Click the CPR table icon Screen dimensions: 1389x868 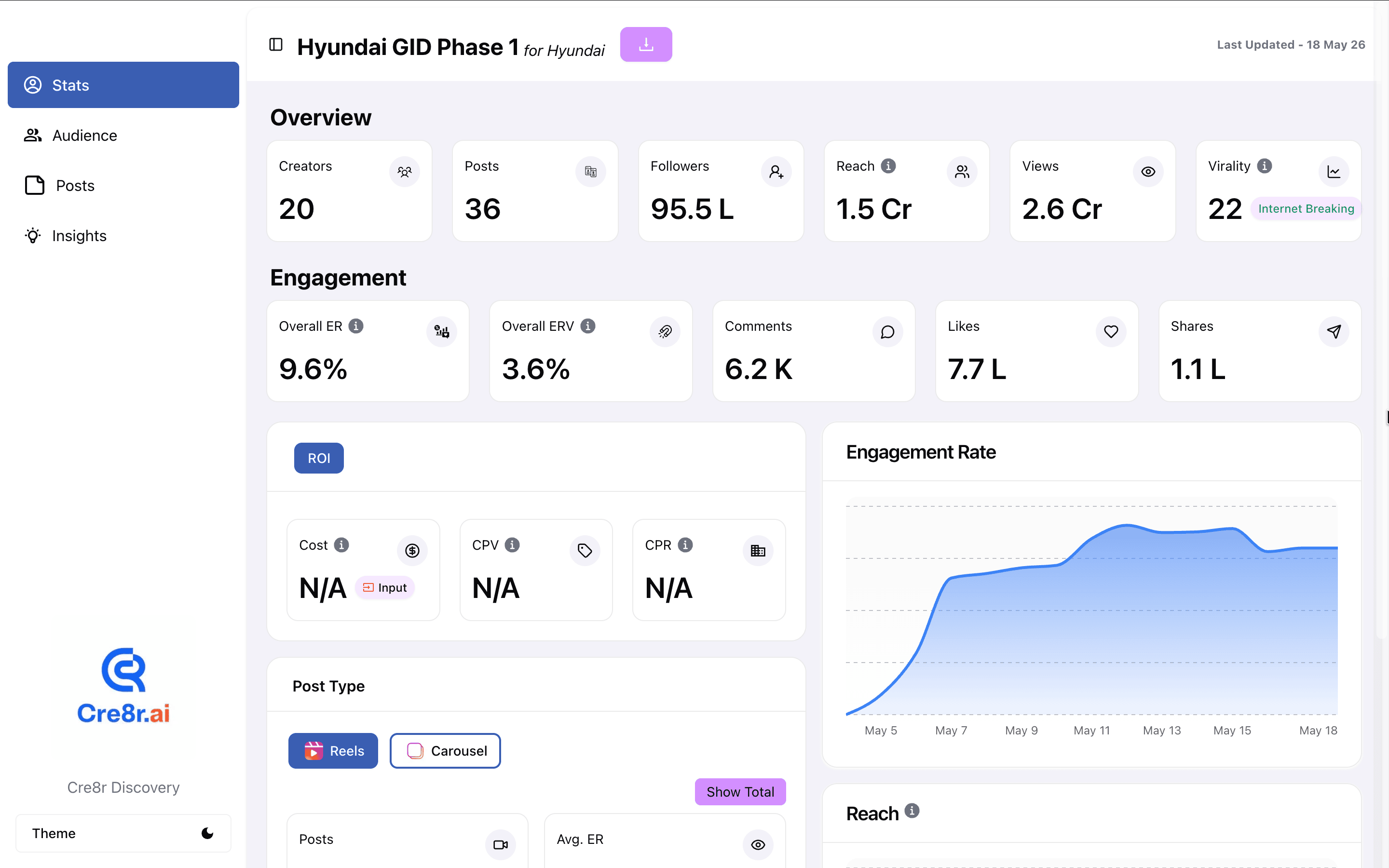pos(758,551)
